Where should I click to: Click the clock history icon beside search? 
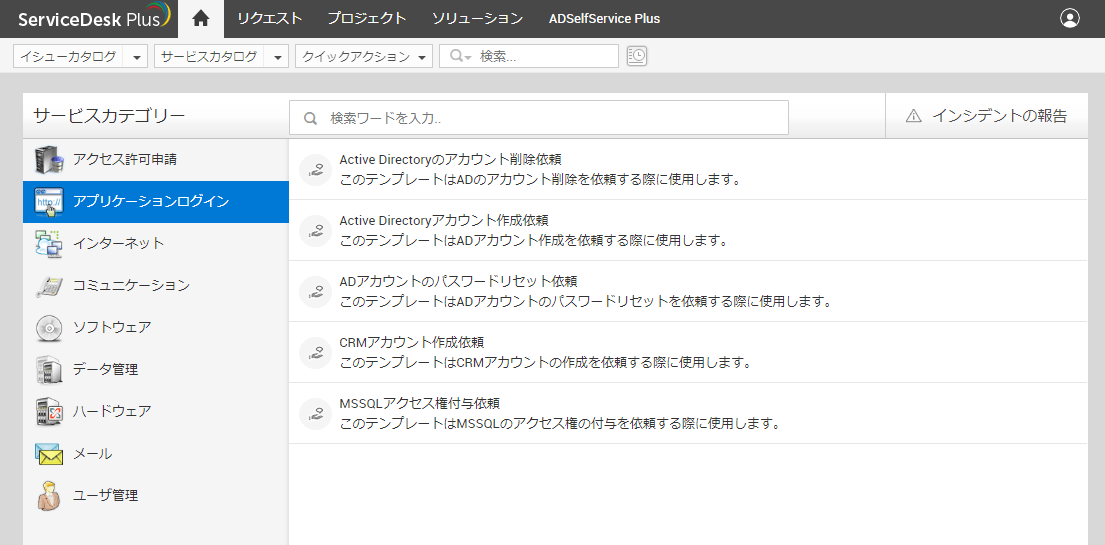(637, 56)
